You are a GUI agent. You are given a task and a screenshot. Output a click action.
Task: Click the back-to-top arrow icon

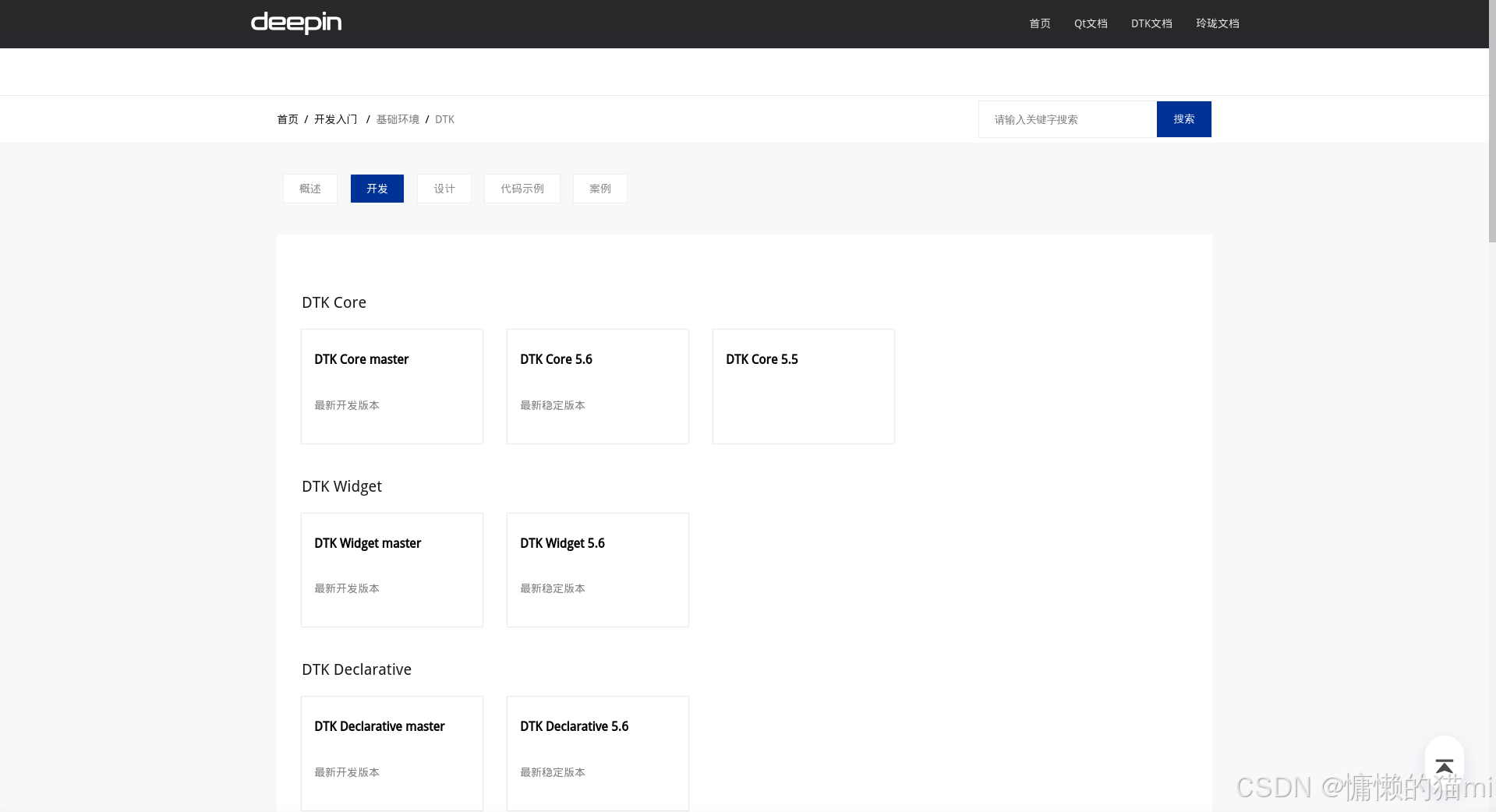[1444, 767]
